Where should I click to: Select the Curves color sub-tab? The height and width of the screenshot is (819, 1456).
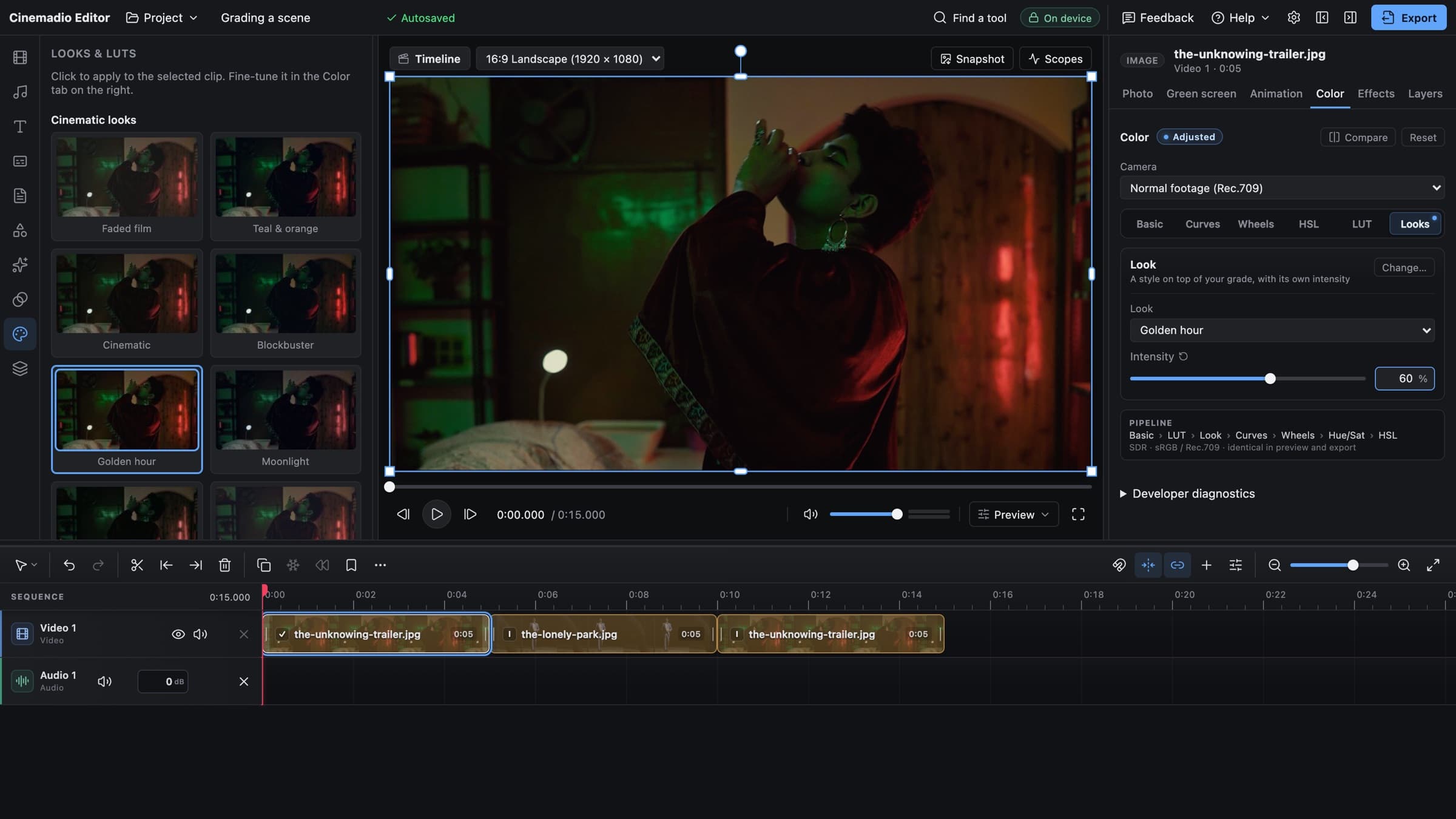pyautogui.click(x=1202, y=224)
